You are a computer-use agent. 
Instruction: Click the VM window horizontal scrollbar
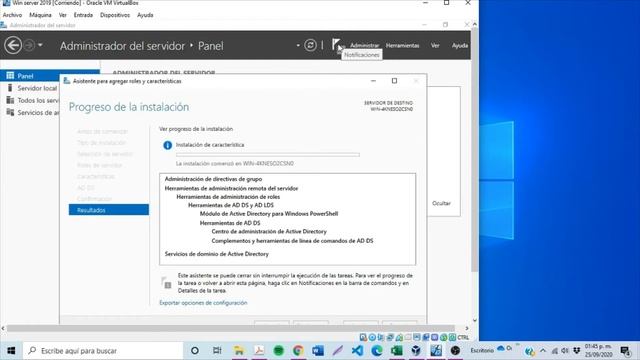coord(231,328)
